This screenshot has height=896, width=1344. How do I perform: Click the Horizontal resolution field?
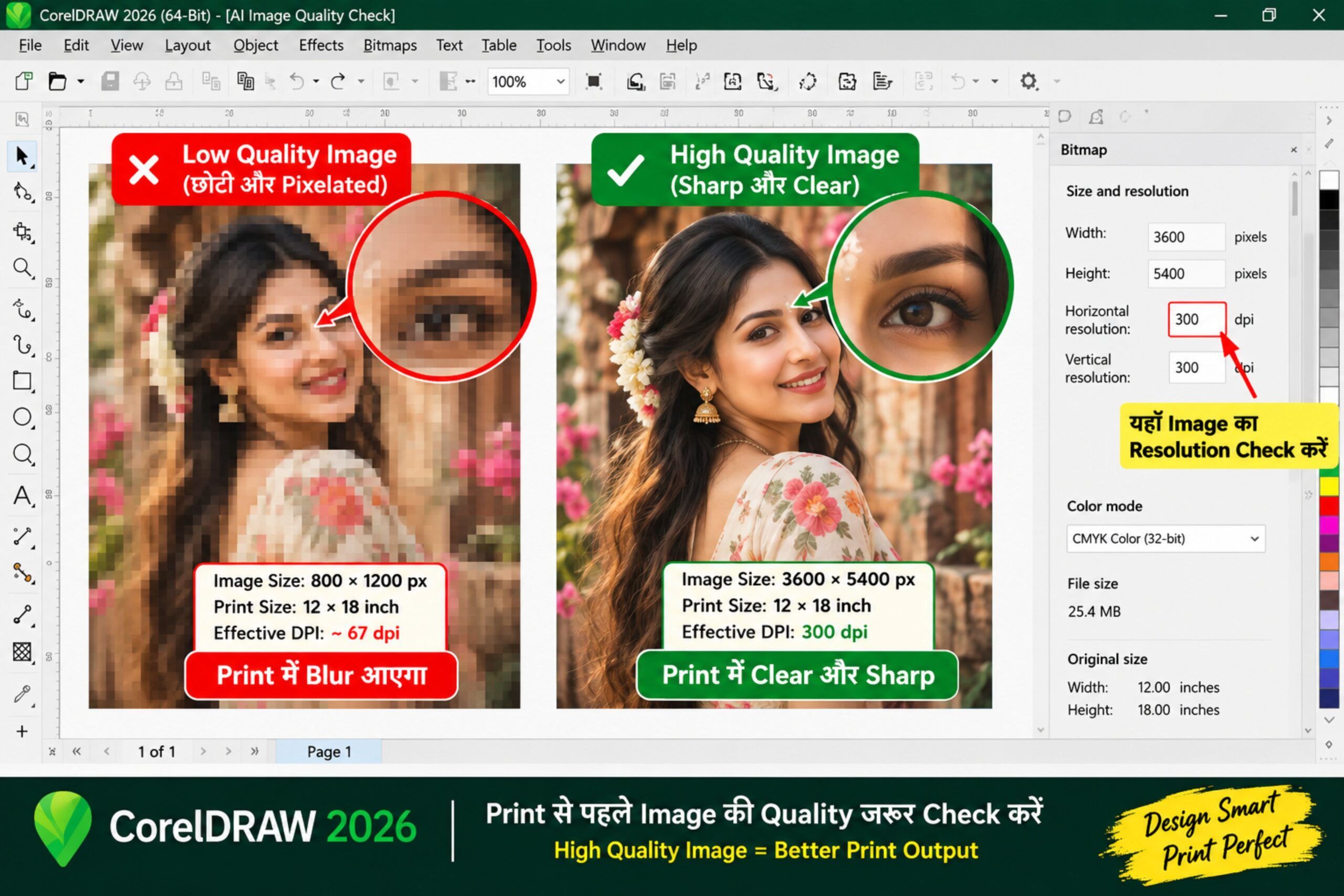click(x=1196, y=319)
